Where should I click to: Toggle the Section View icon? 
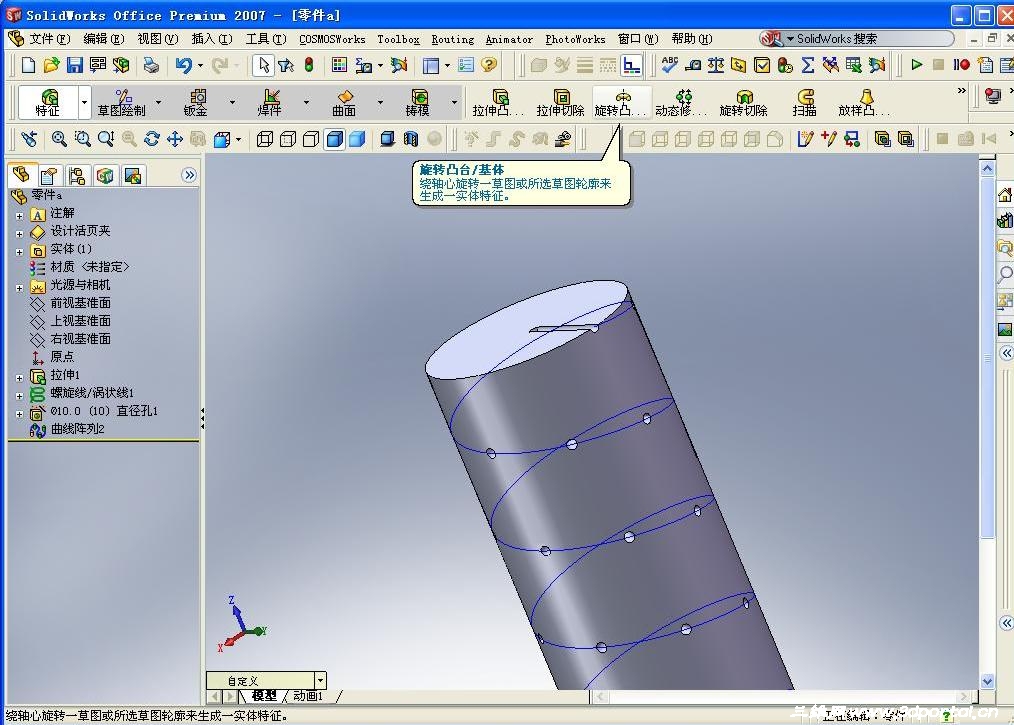coord(411,138)
